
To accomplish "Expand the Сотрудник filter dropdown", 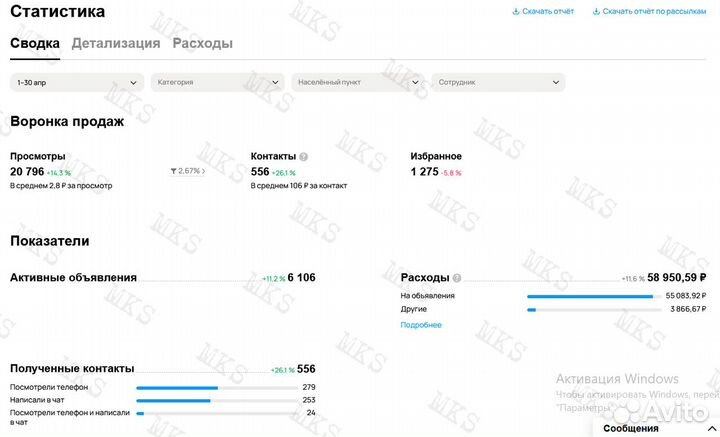I will click(497, 82).
